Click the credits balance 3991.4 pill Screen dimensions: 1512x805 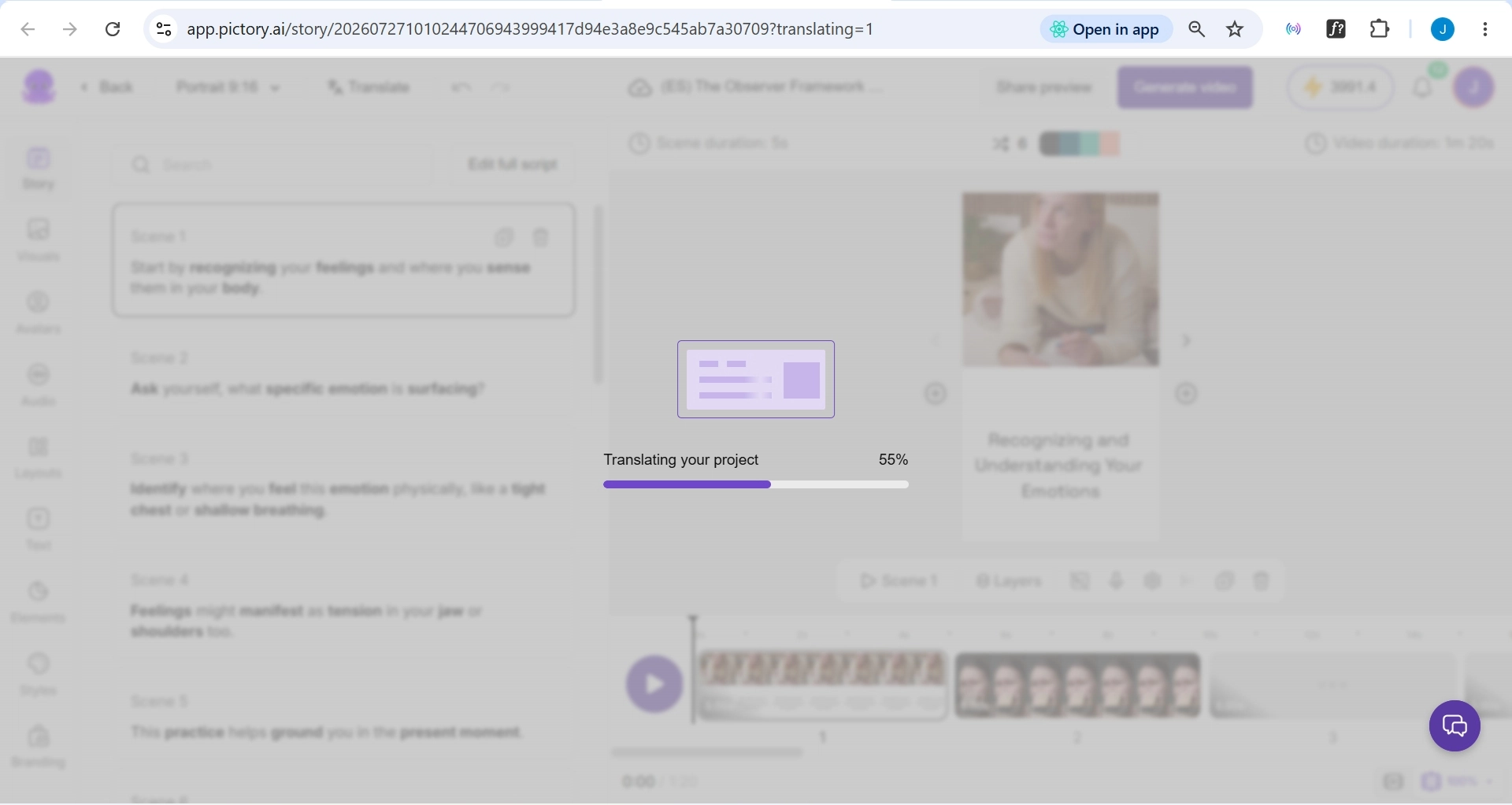1340,87
